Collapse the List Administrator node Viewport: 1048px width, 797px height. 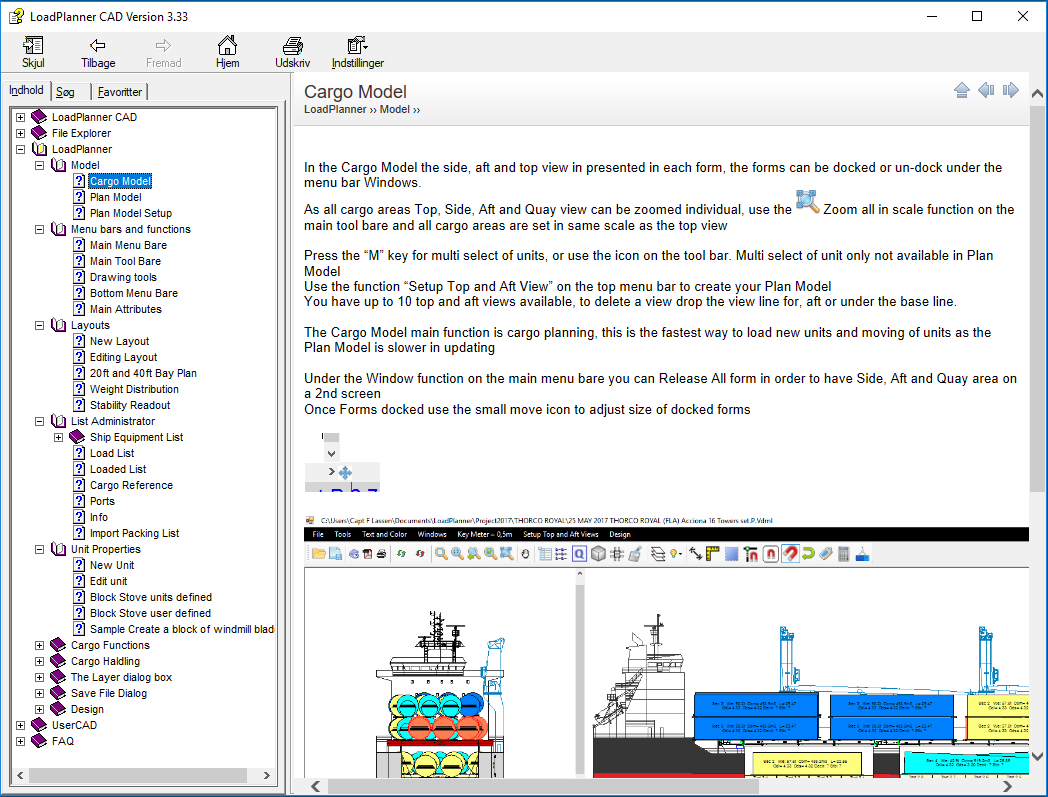(39, 421)
